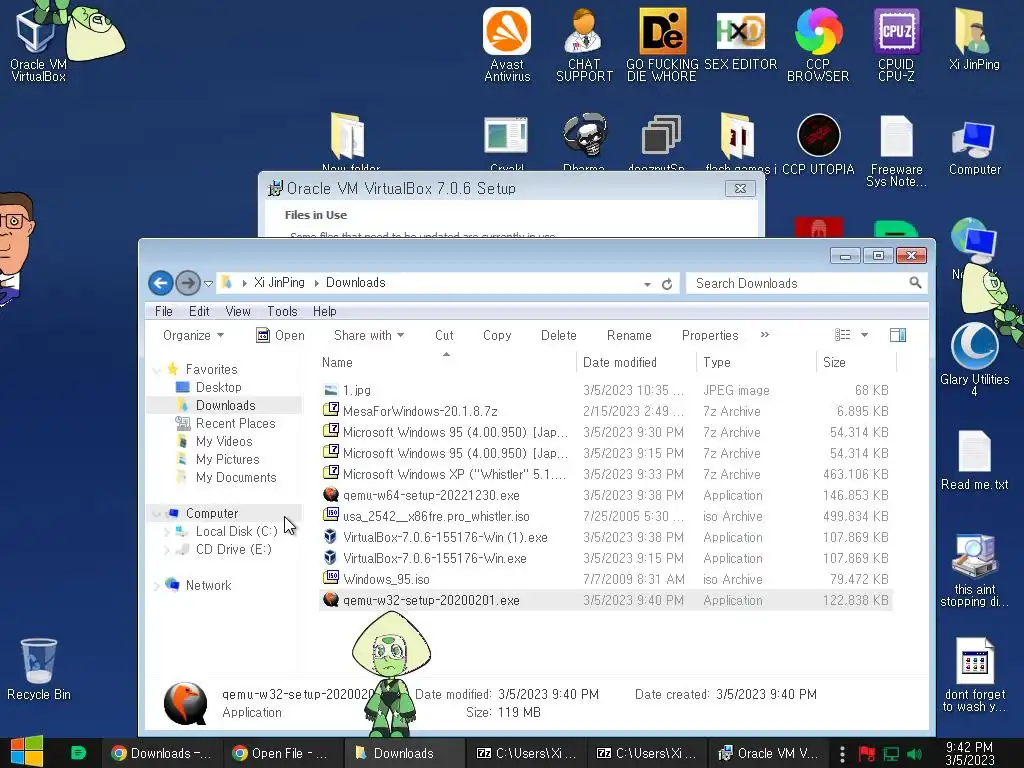This screenshot has height=768, width=1024.
Task: Click the Cut toolbar button
Action: [x=444, y=335]
